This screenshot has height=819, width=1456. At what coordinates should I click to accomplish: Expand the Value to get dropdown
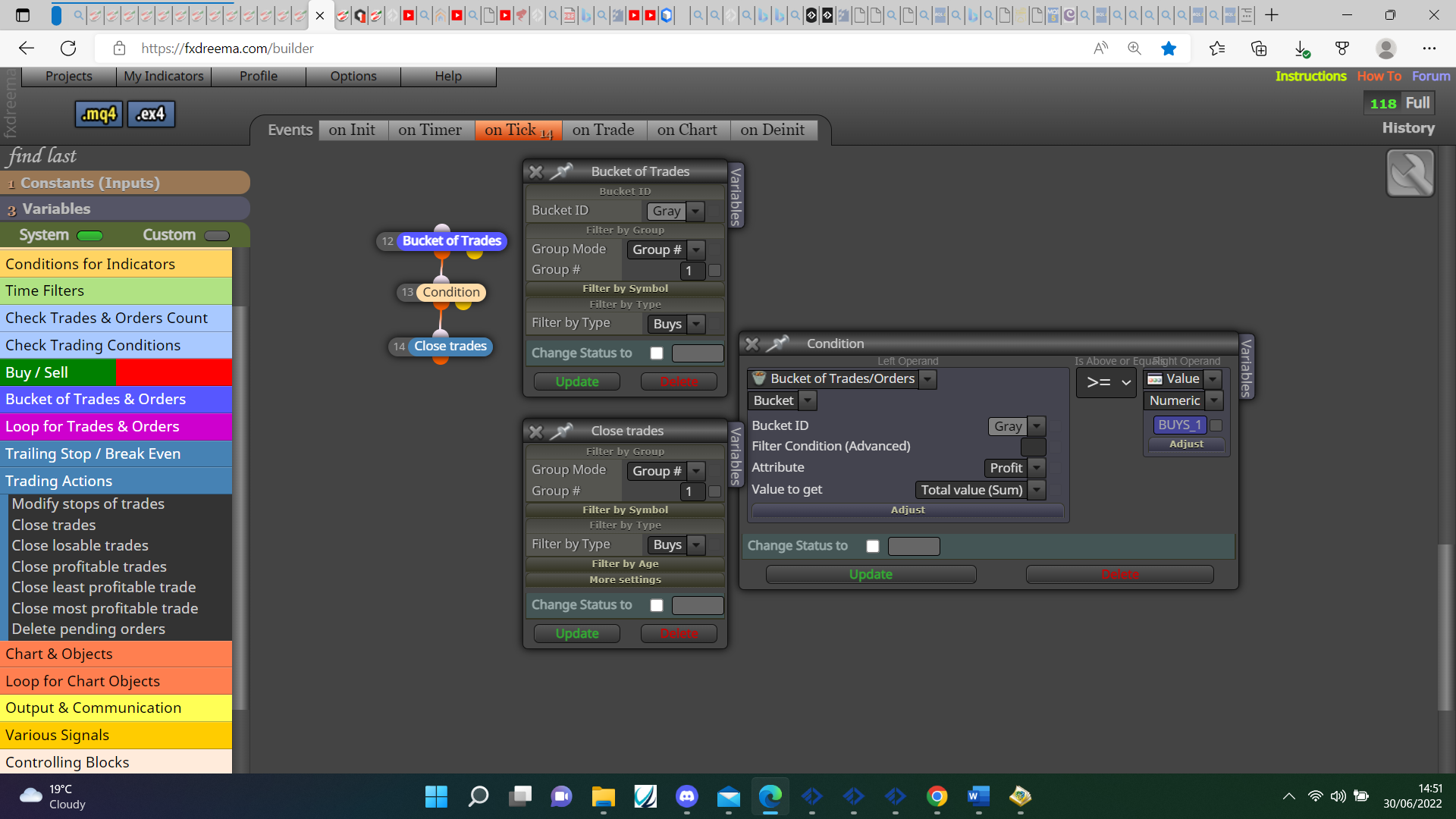point(981,490)
